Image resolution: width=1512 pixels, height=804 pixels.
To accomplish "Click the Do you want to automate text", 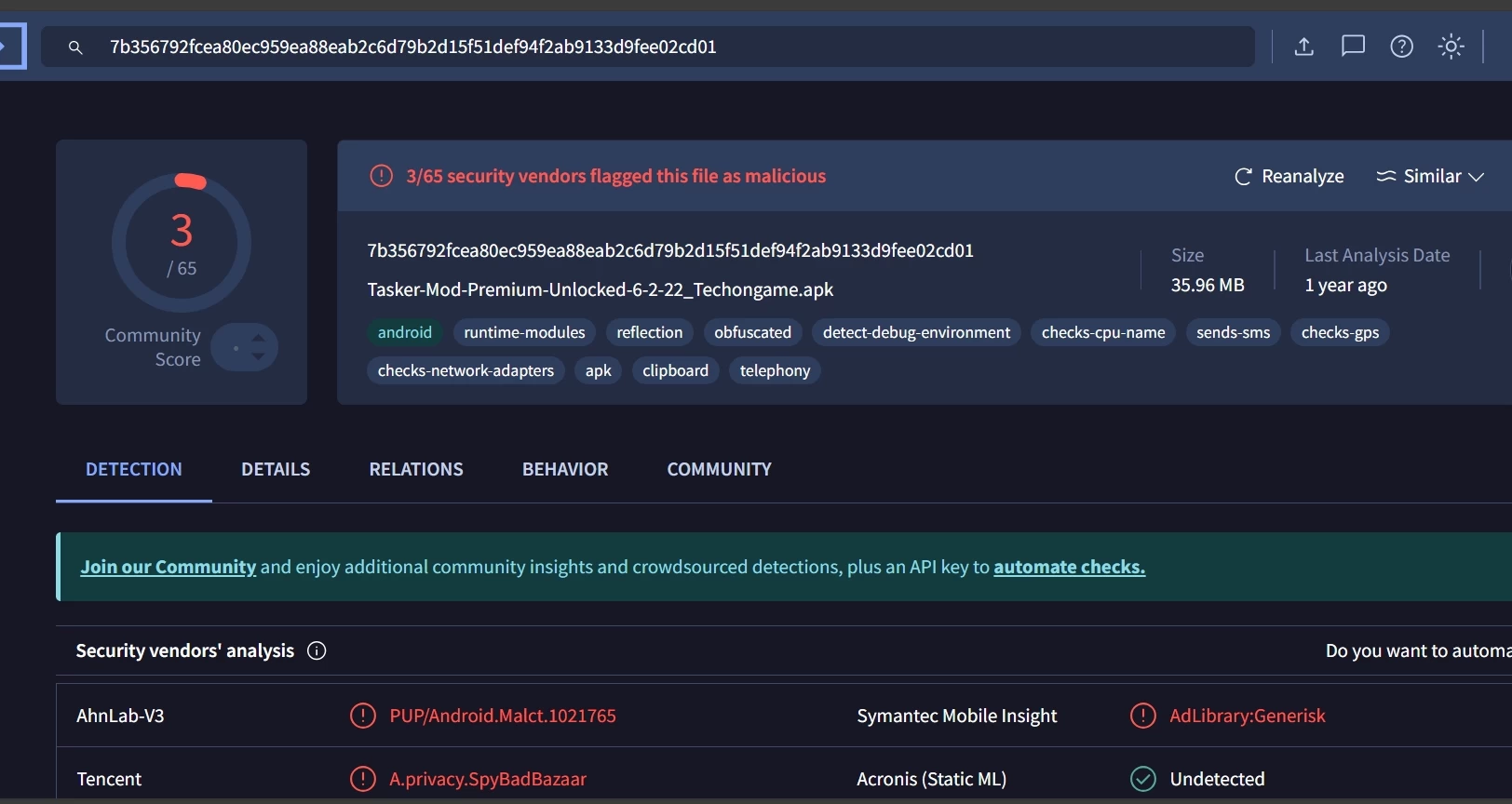I will click(1418, 650).
